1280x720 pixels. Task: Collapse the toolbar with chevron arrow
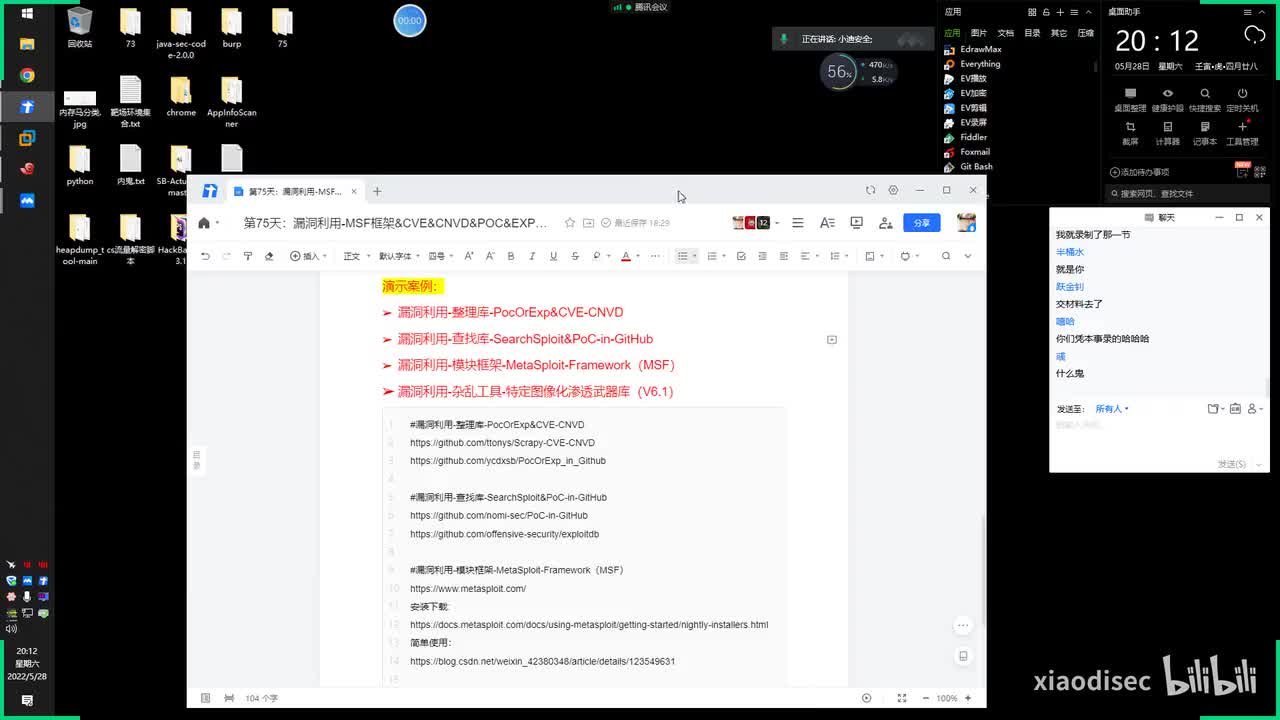coord(967,256)
